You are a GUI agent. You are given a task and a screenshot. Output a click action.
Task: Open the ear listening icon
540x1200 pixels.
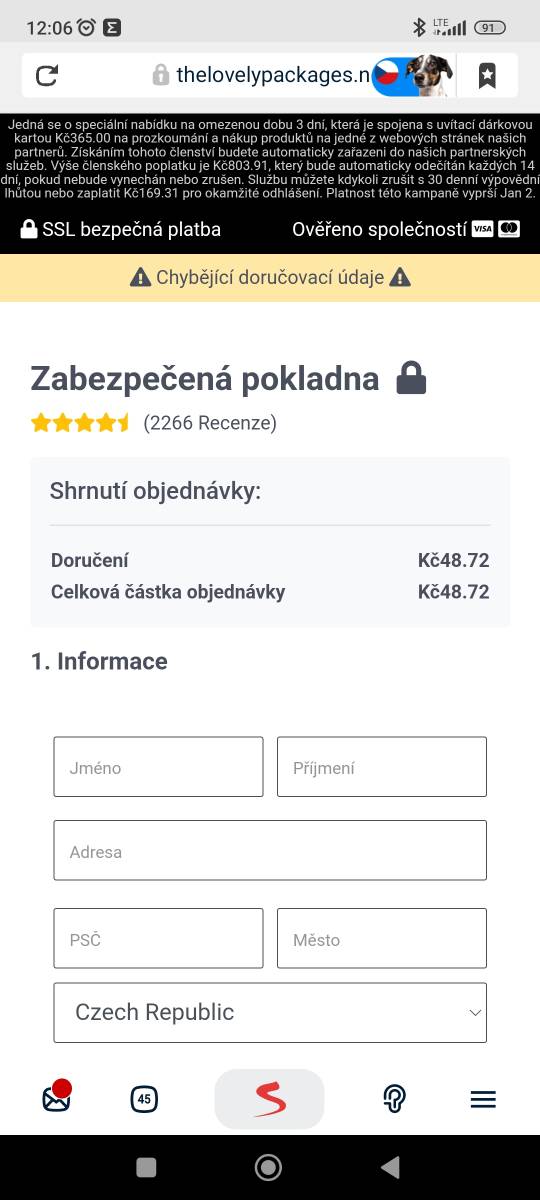tap(395, 1099)
